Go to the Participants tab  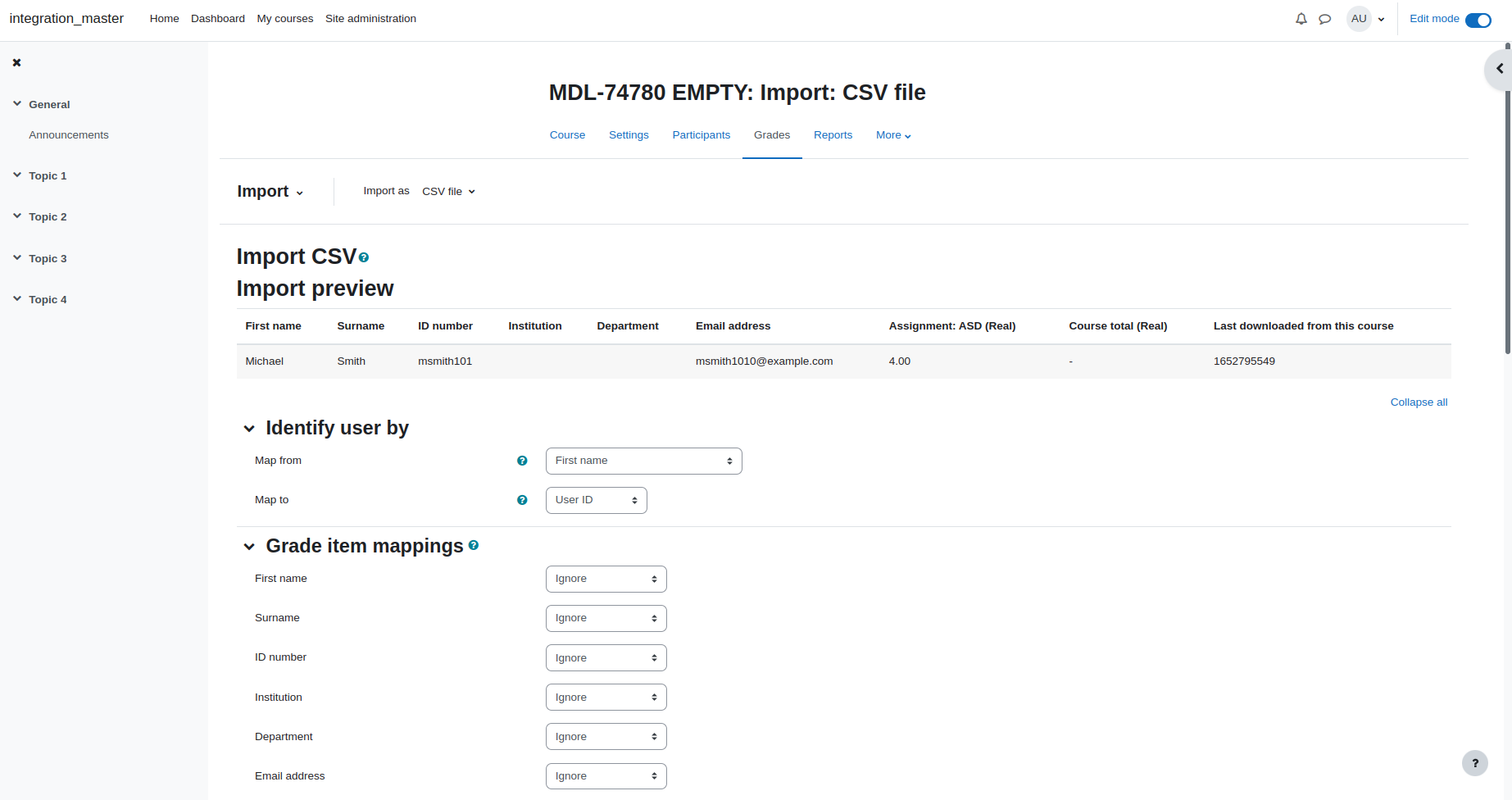[x=702, y=135]
